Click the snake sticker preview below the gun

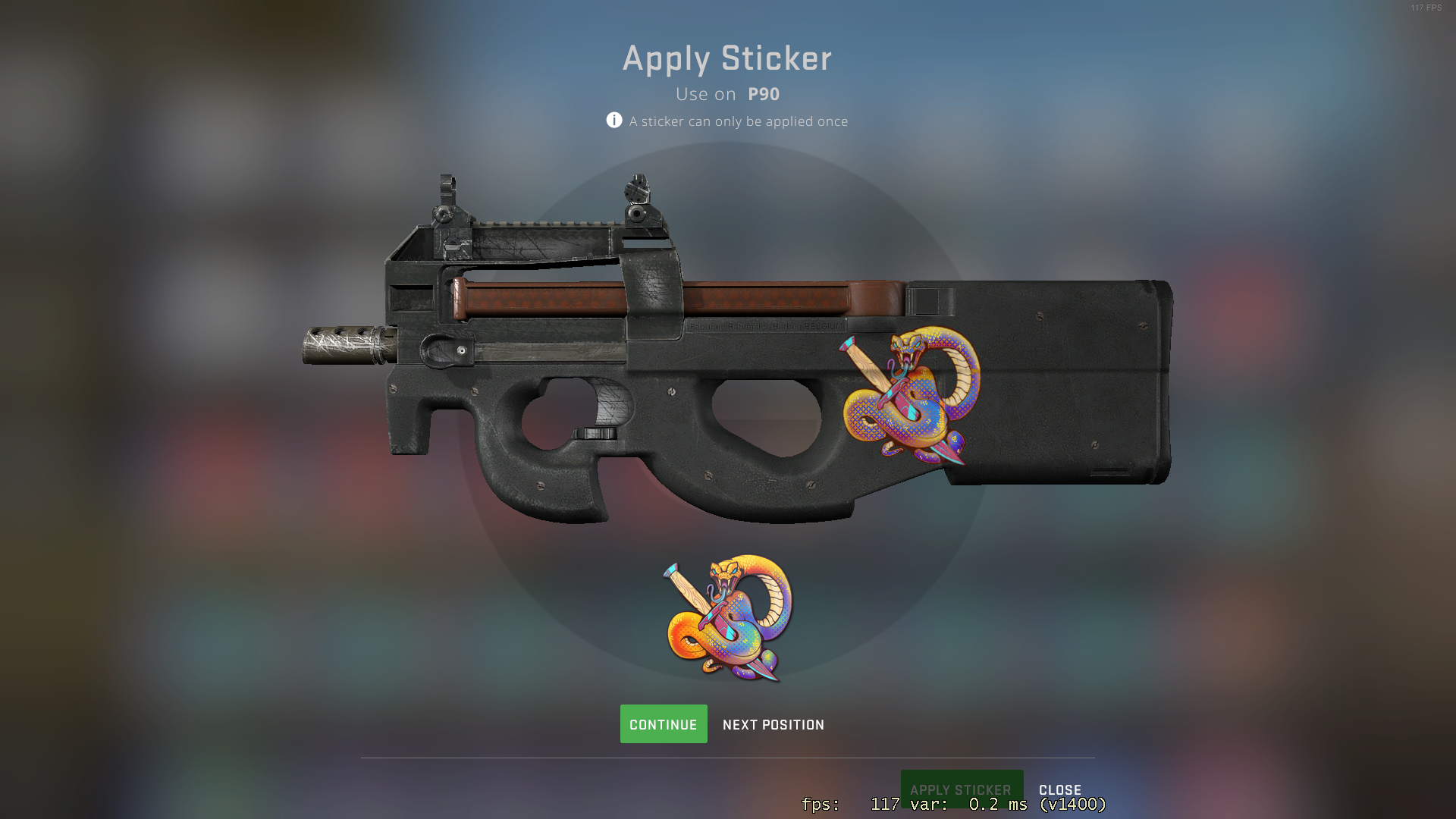[728, 618]
